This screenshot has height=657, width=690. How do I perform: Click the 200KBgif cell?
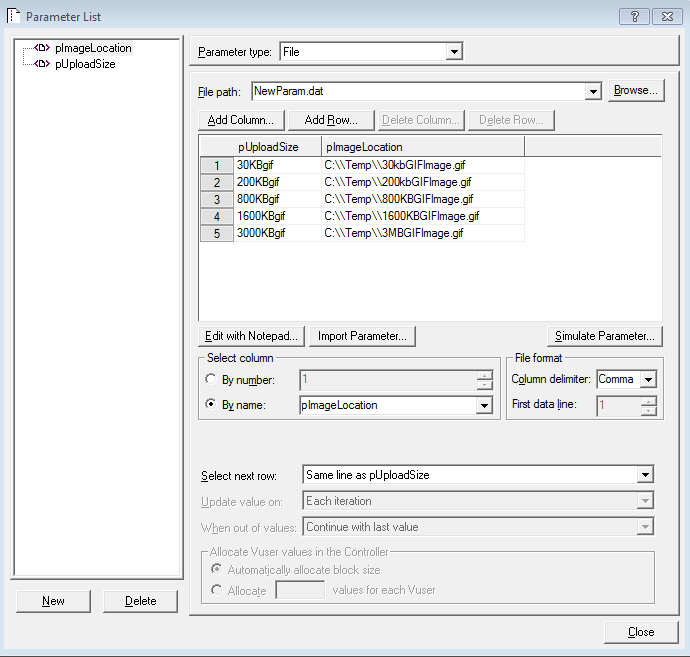point(278,182)
